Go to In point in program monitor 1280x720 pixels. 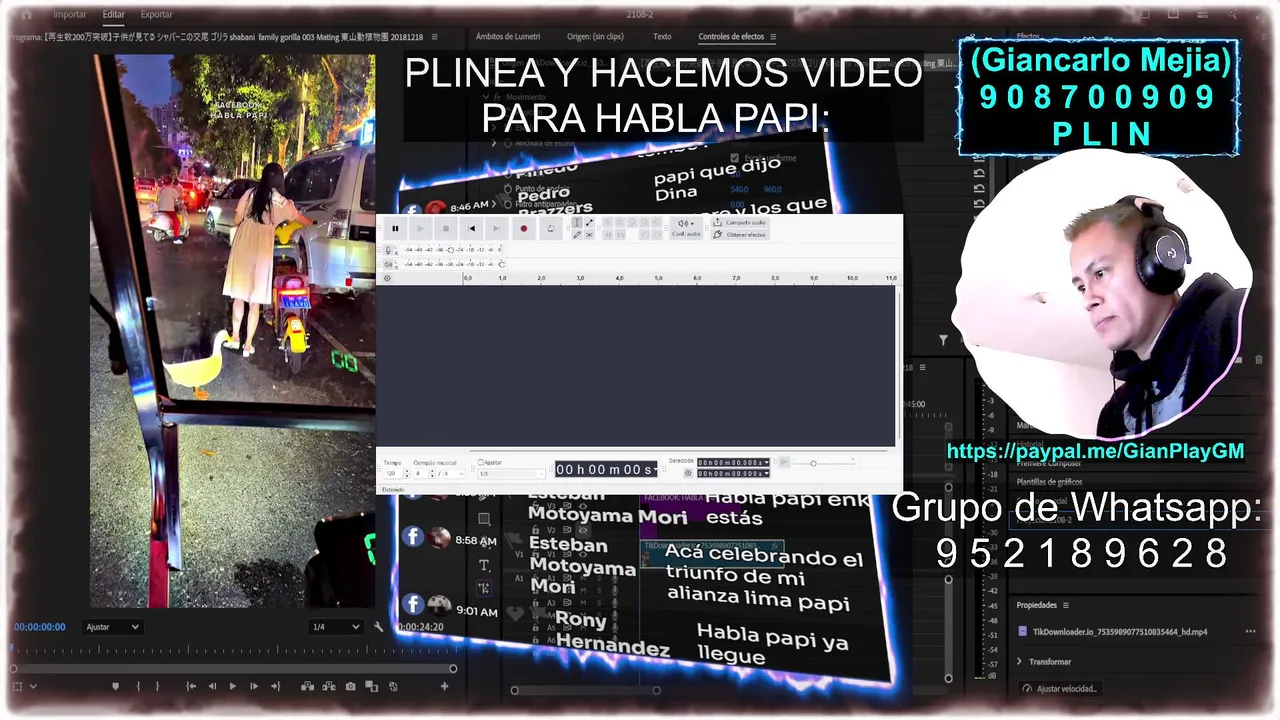pyautogui.click(x=191, y=686)
